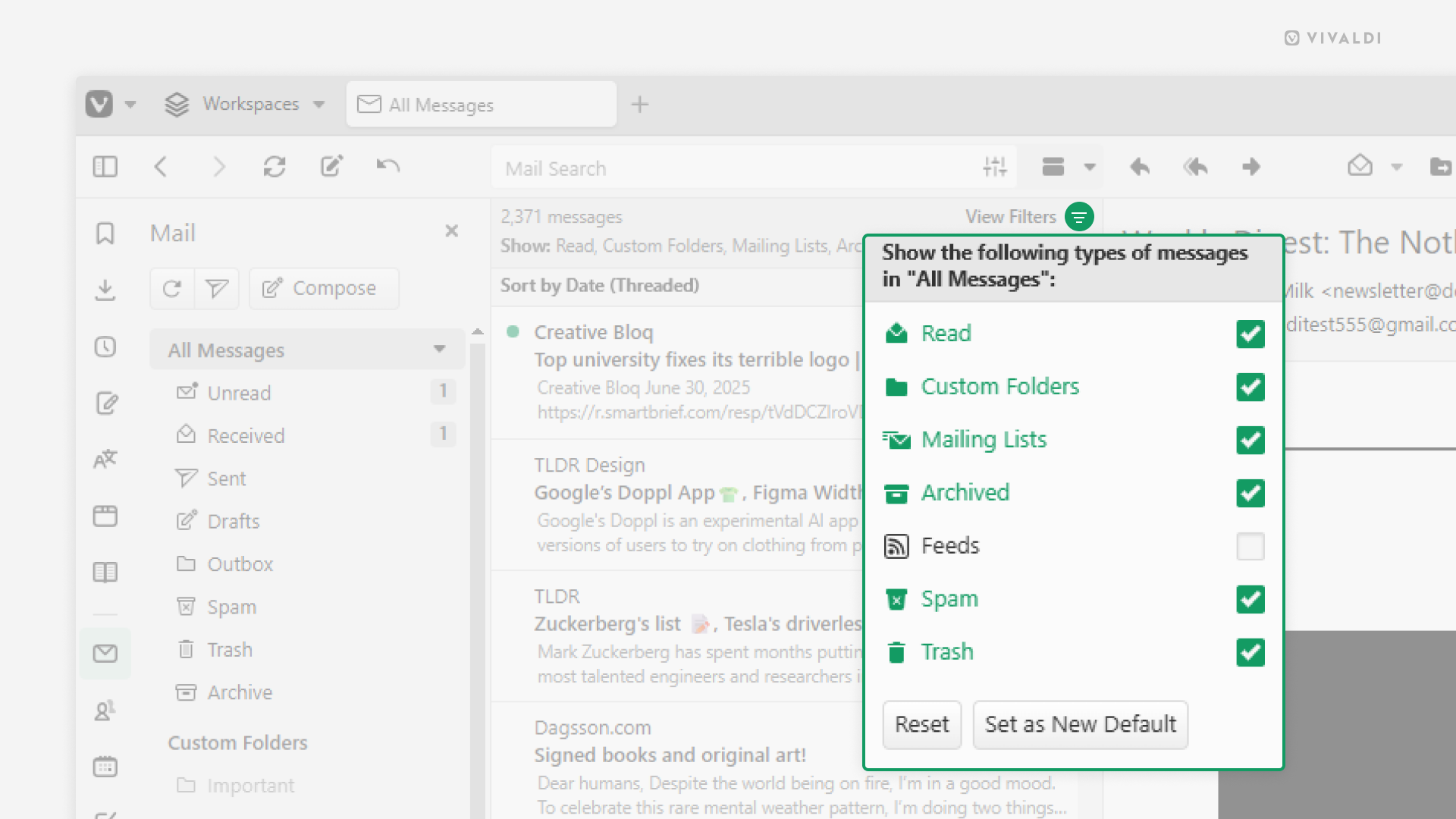The image size is (1456, 819).
Task: Select the Spam folder in Mail panel
Action: pos(307,607)
